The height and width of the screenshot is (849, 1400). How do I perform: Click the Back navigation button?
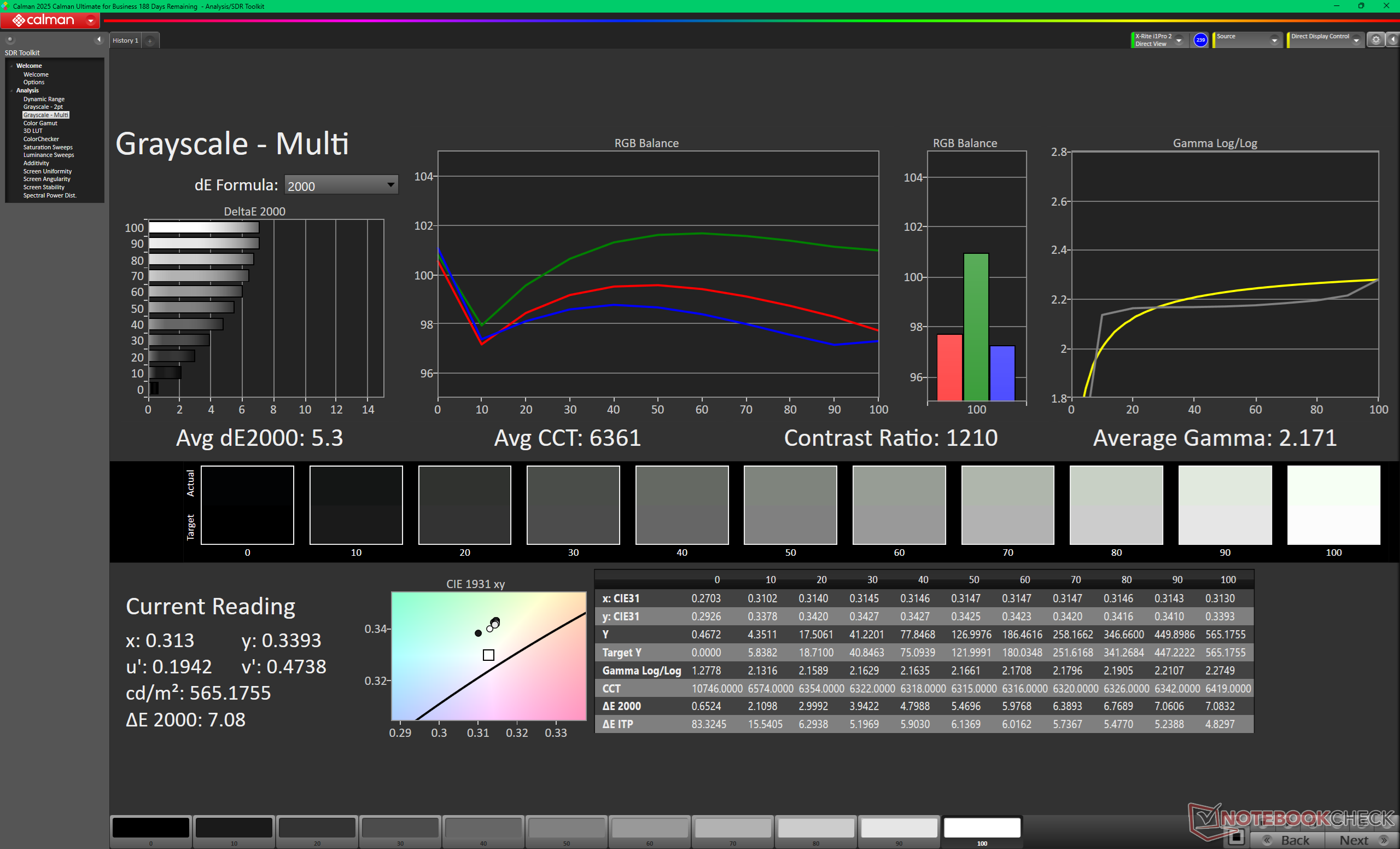point(1288,840)
